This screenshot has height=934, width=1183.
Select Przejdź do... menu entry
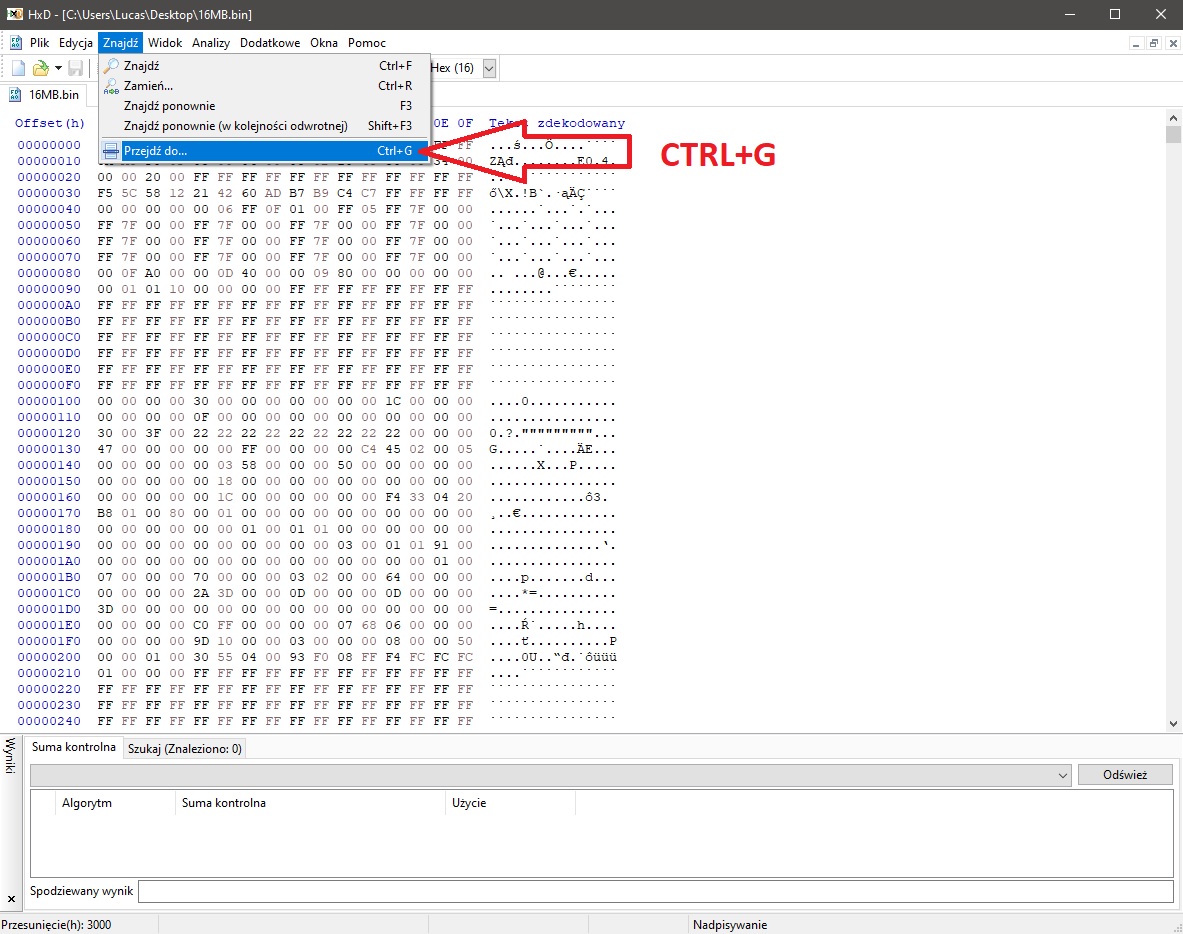pyautogui.click(x=264, y=151)
